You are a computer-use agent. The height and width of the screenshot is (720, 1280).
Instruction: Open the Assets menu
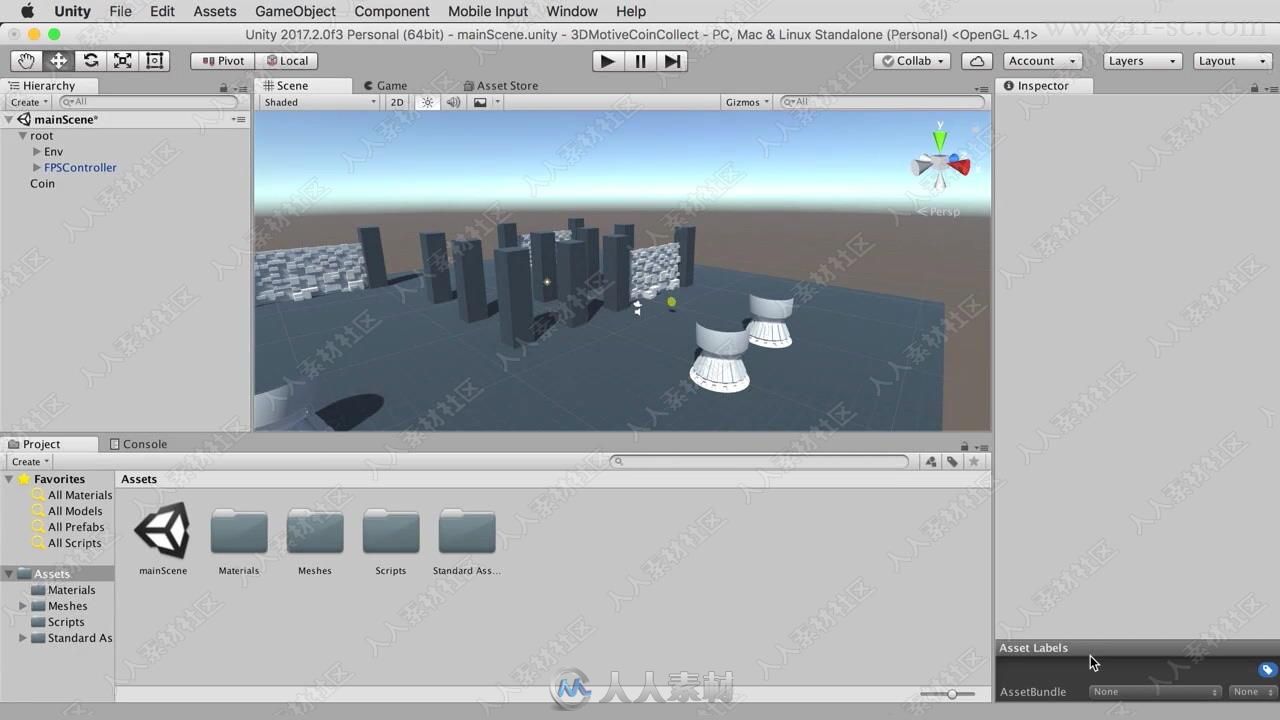coord(215,11)
